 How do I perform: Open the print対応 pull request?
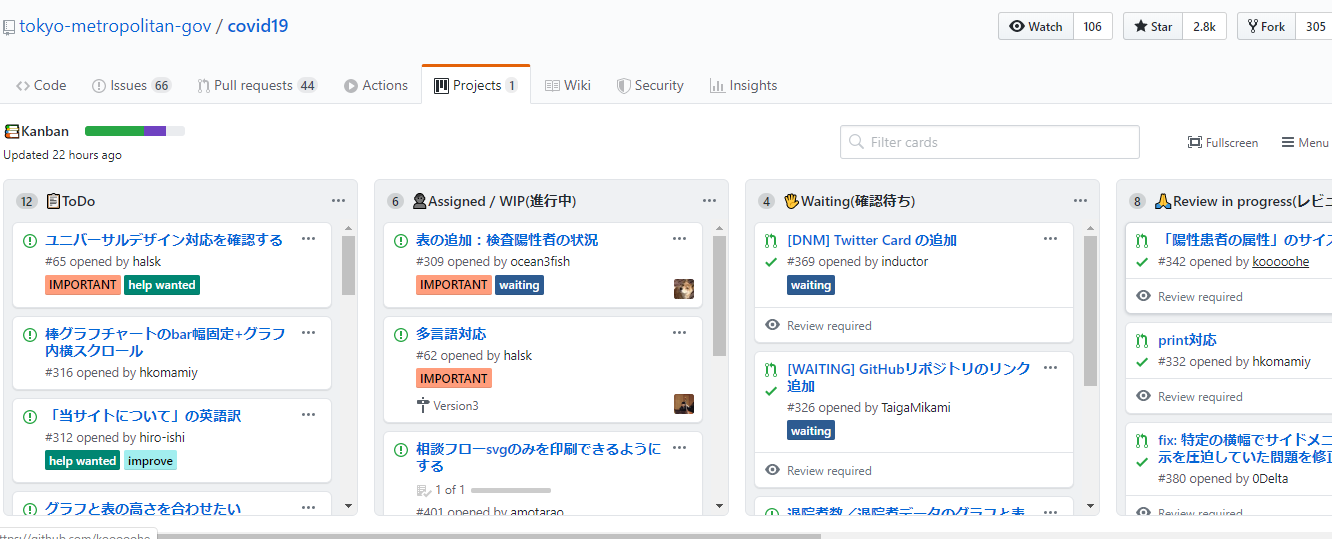[1187, 340]
